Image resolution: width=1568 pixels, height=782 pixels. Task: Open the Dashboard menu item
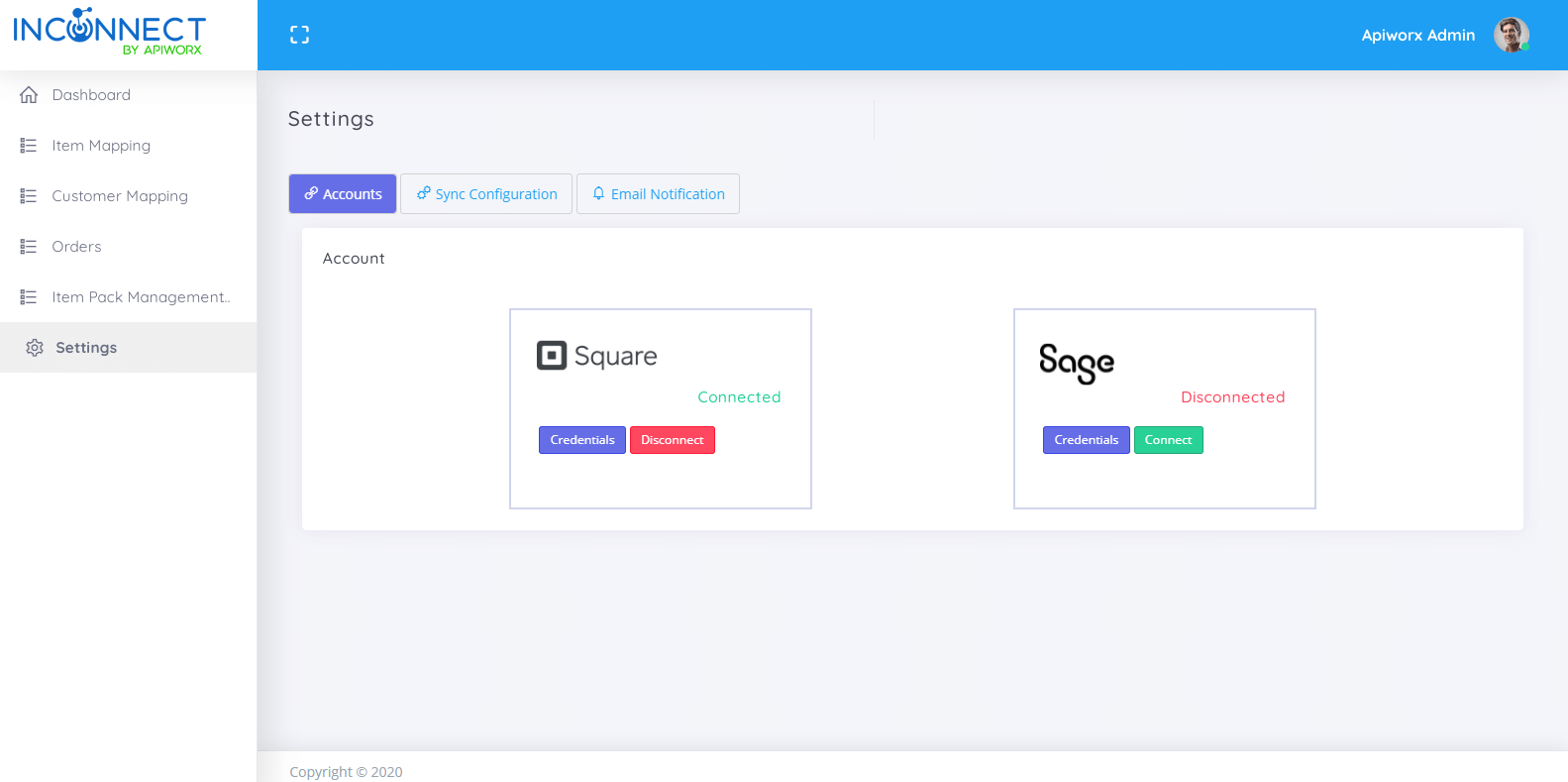click(x=129, y=95)
